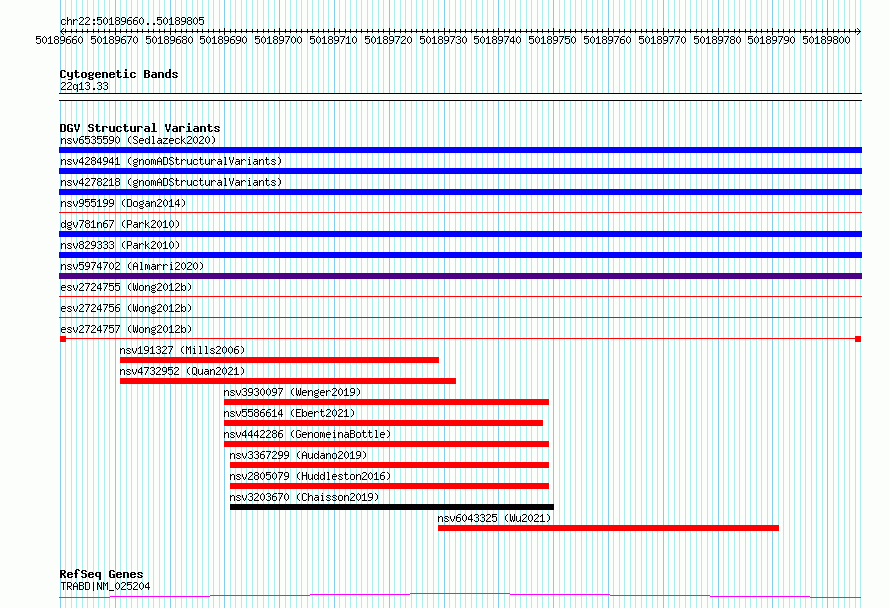This screenshot has height=608, width=890.
Task: Click the nsv6535590 (Sedlazeck2020) variant label
Action: click(x=138, y=140)
